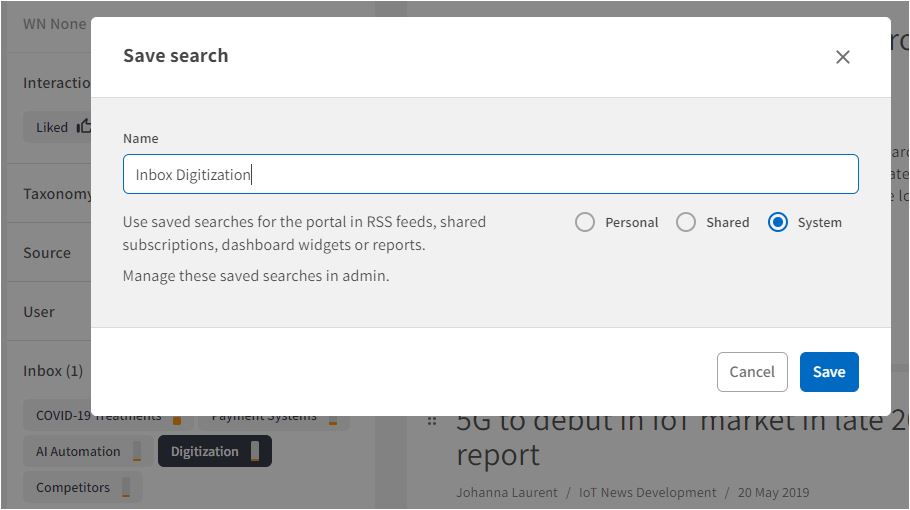The image size is (910, 510).
Task: Select the System radio option
Action: pyautogui.click(x=778, y=222)
